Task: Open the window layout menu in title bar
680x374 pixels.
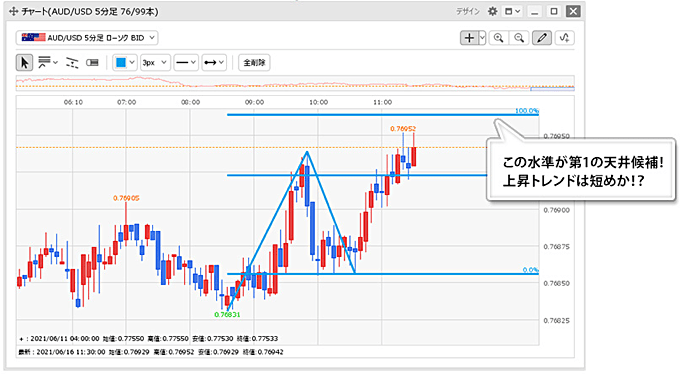Action: pos(513,11)
